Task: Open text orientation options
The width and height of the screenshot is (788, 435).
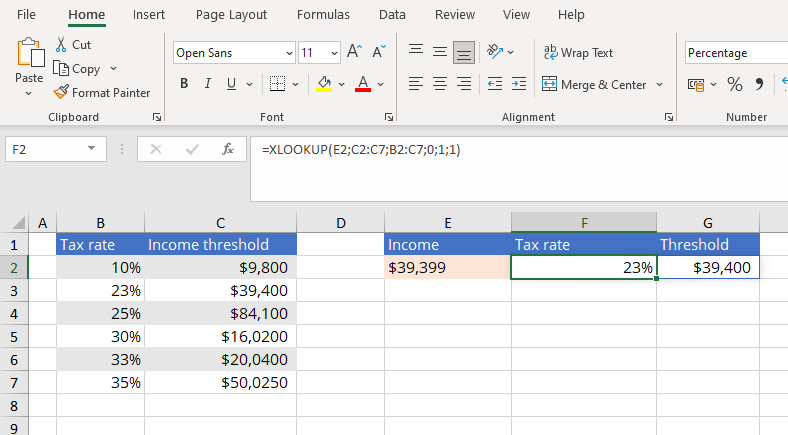Action: [x=495, y=52]
